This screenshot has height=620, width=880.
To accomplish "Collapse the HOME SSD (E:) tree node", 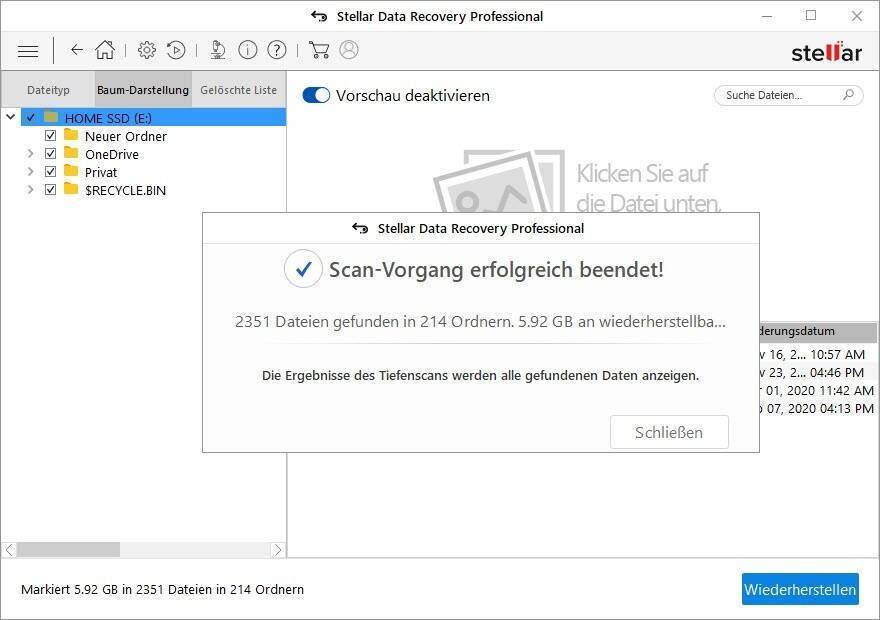I will tap(11, 118).
